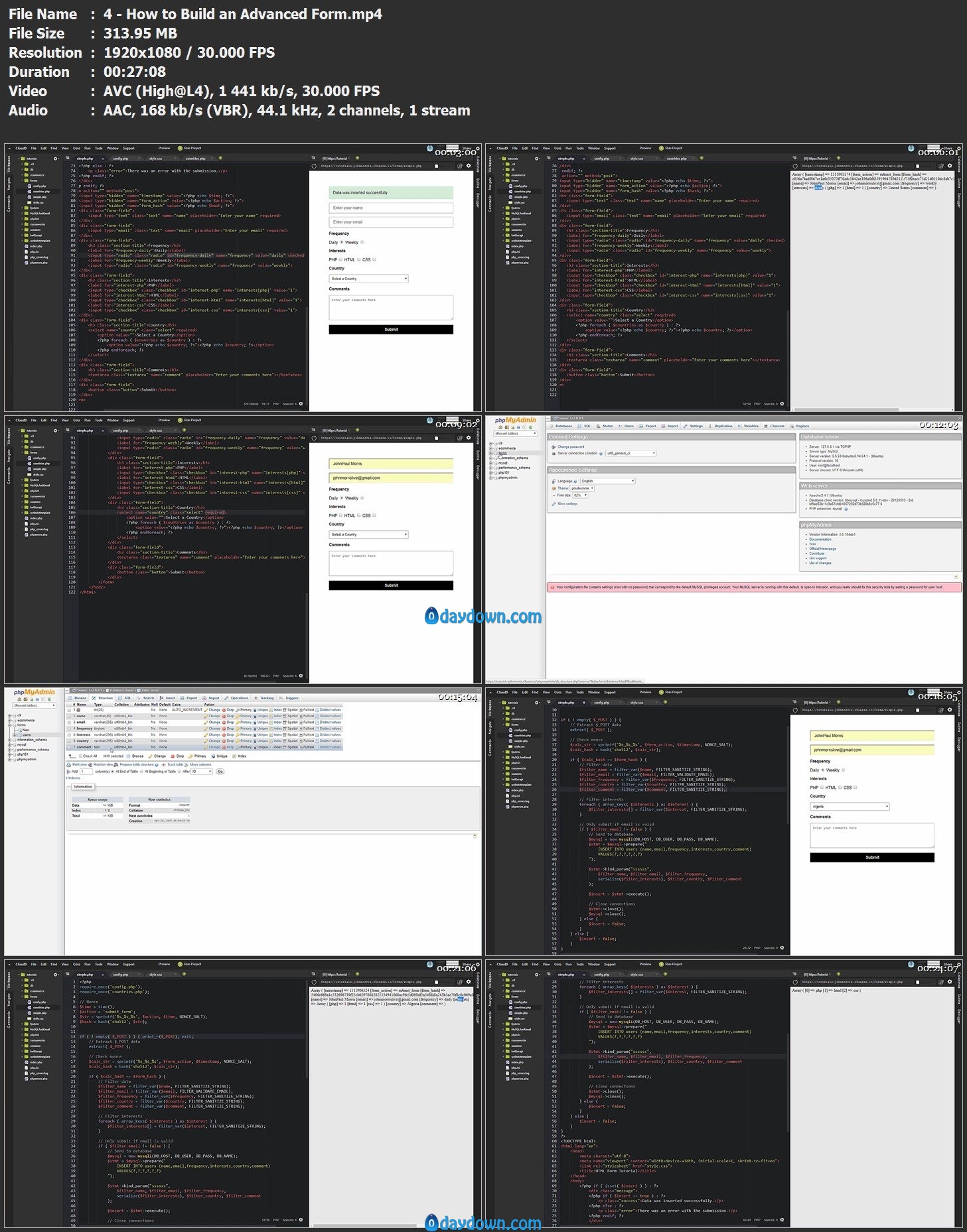
Task: Click the Comments text area in the 00:09:02 frame
Action: 391,563
